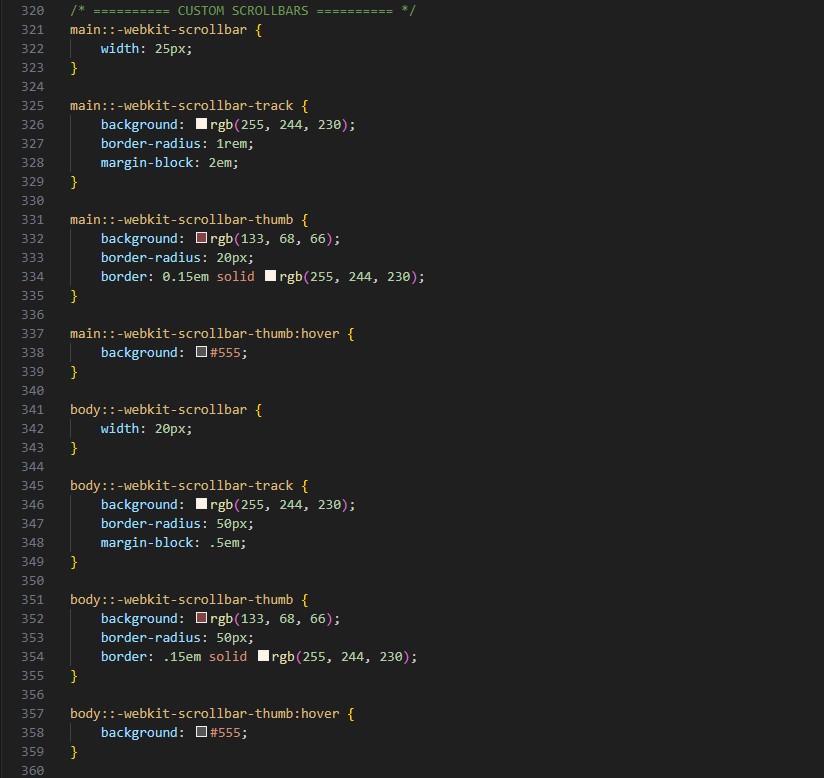Image resolution: width=824 pixels, height=778 pixels.
Task: Click line number 360
Action: (33, 771)
